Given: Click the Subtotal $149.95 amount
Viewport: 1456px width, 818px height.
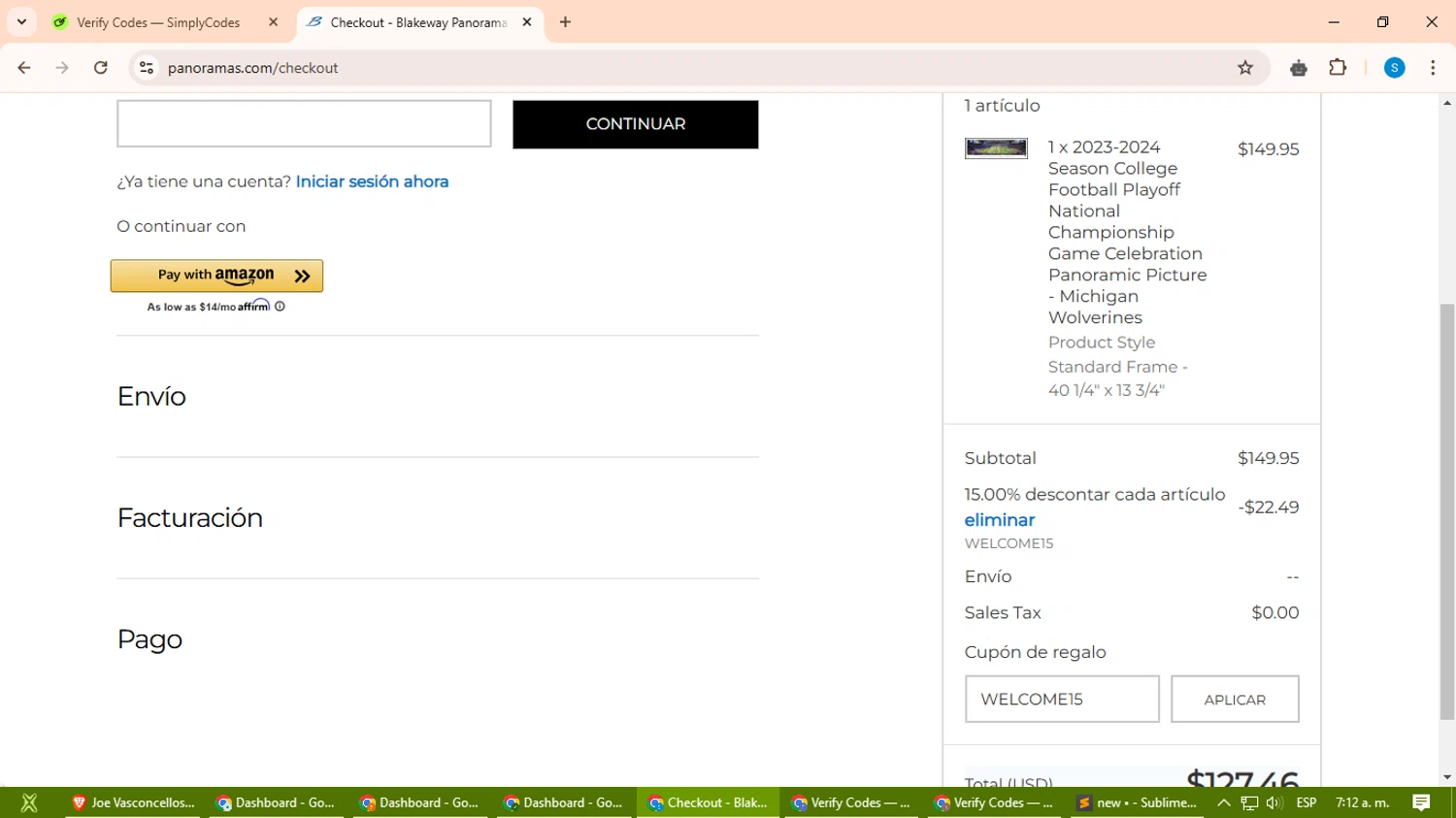Looking at the screenshot, I should (1268, 458).
